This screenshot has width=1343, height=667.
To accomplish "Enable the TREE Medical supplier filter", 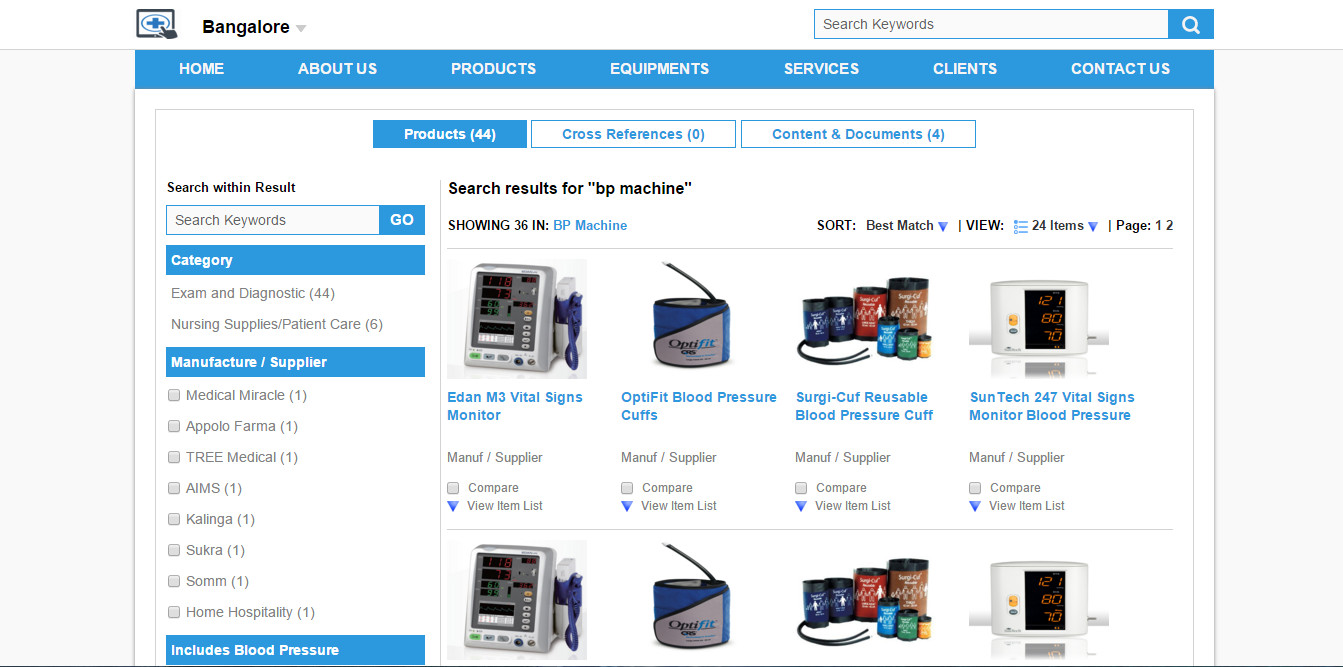I will (x=174, y=457).
